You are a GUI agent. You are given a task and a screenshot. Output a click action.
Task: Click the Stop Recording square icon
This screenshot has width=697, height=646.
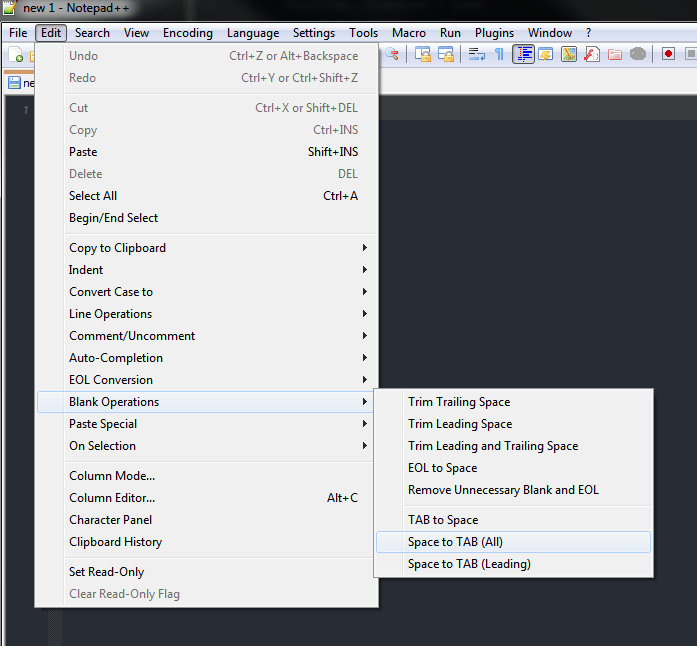point(691,54)
